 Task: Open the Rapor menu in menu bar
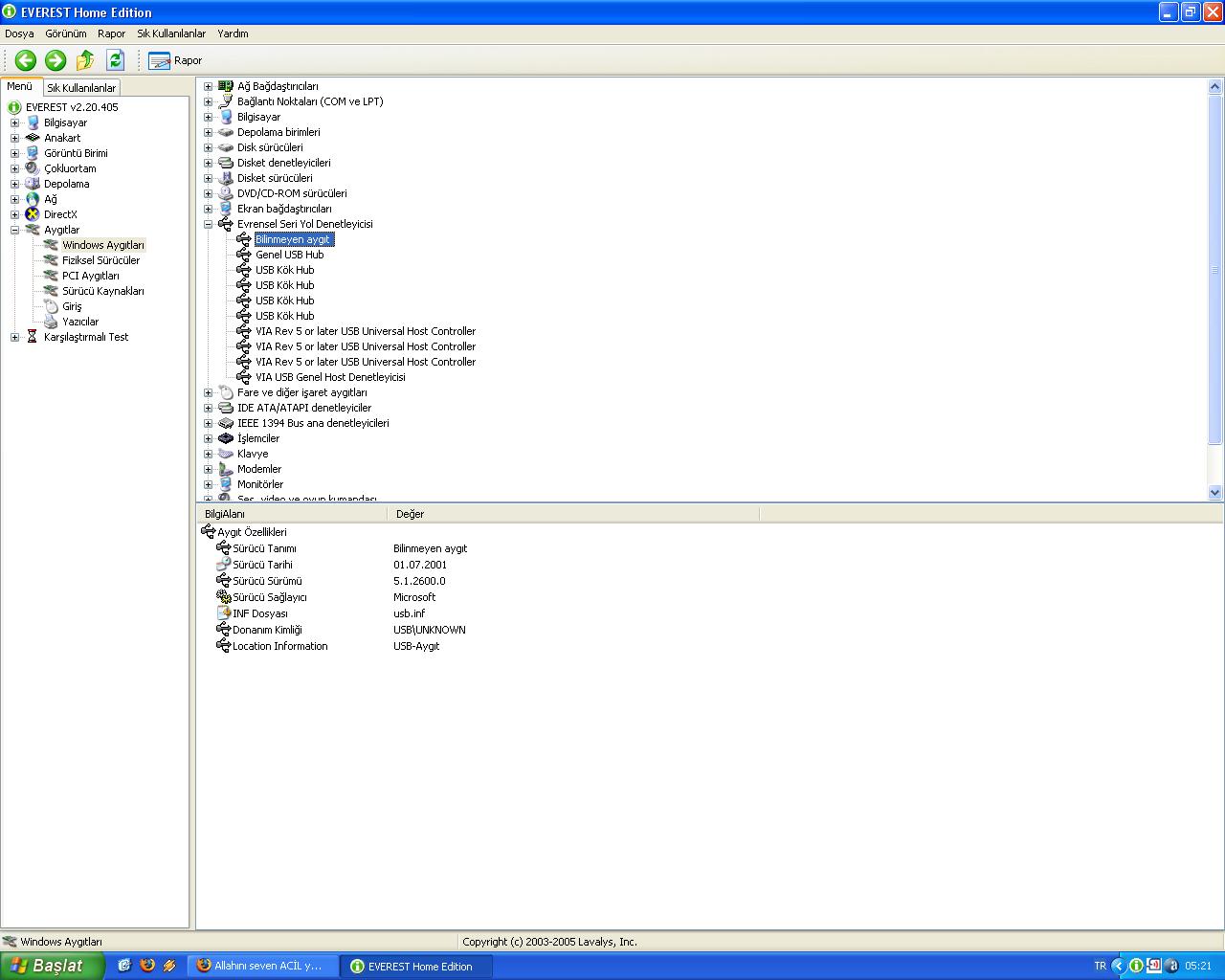111,33
